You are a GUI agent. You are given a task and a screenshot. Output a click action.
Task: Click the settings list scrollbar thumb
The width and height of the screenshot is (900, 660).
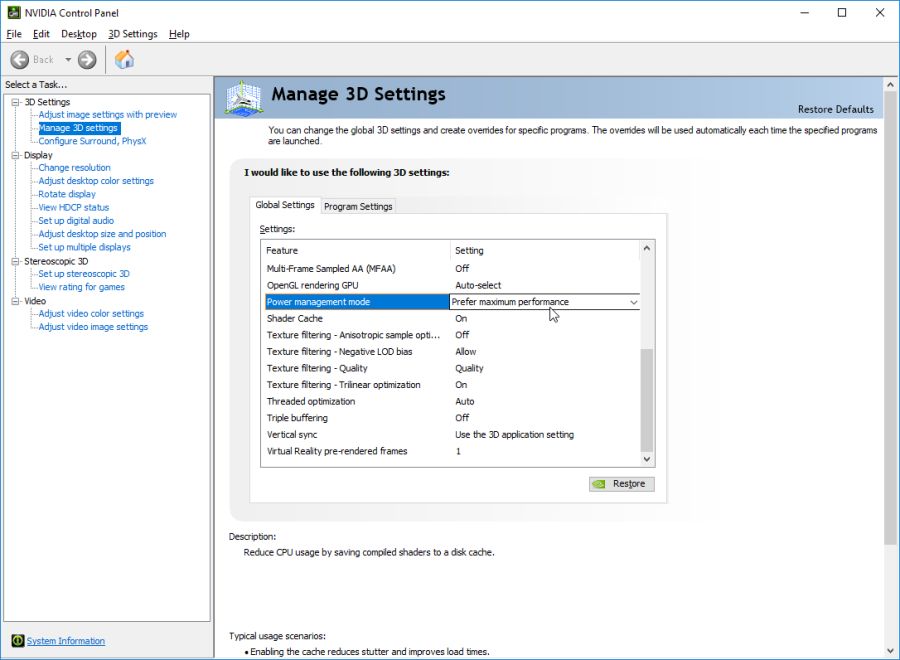[647, 400]
